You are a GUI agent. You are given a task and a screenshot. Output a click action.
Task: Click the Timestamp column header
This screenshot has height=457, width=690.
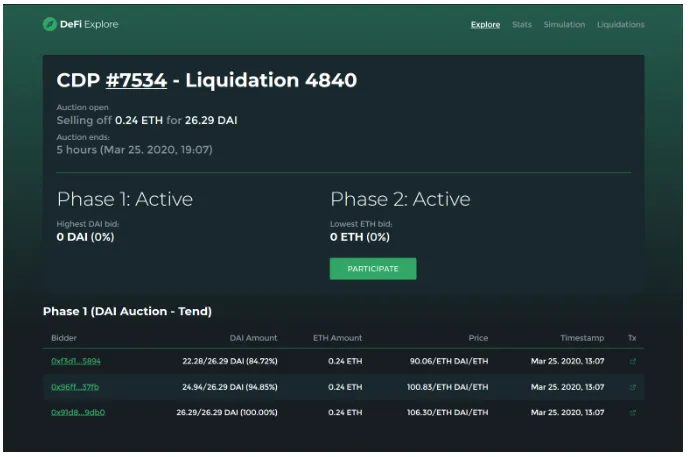point(582,338)
